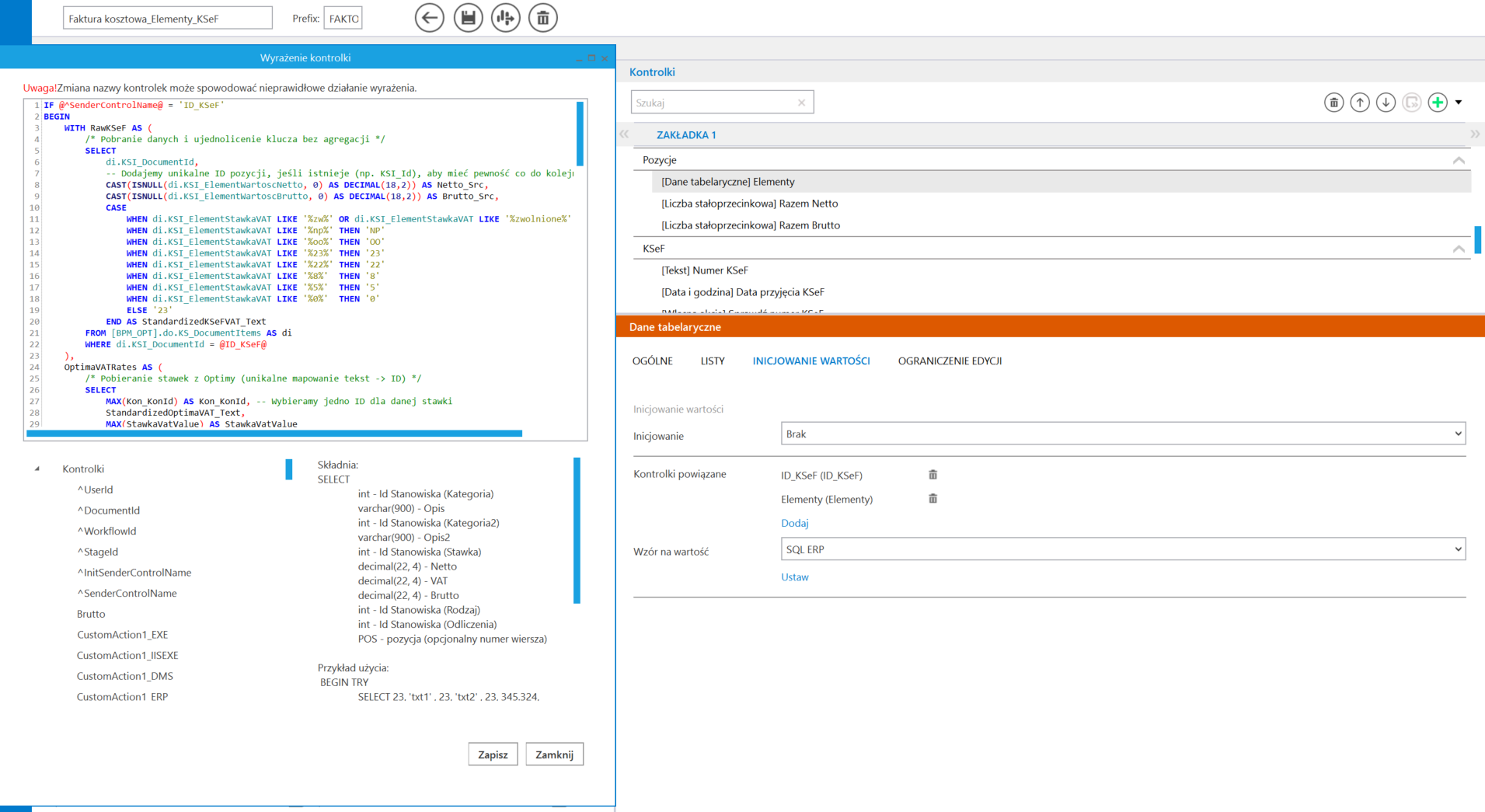This screenshot has width=1485, height=812.
Task: Select ^SenderControlName in the Kontrolki tree
Action: pyautogui.click(x=127, y=594)
